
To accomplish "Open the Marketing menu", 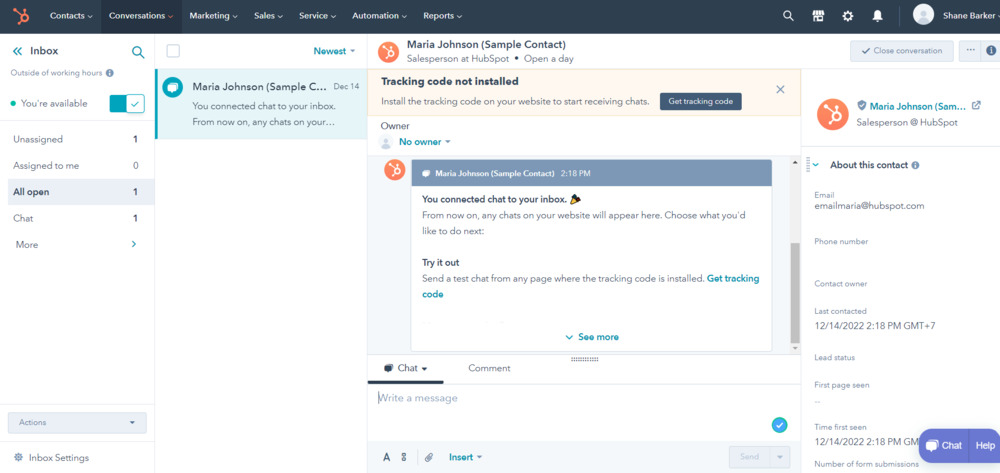I will pos(214,16).
